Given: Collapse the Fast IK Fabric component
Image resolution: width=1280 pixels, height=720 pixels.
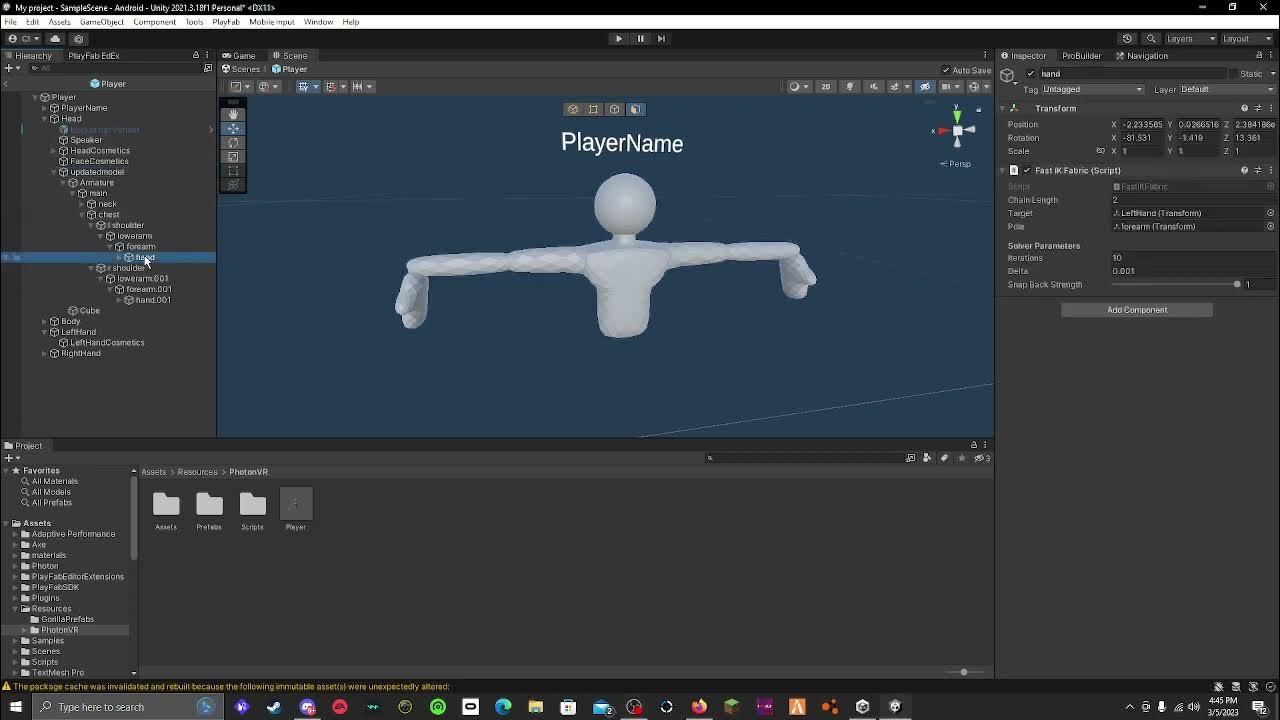Looking at the screenshot, I should pos(1002,170).
